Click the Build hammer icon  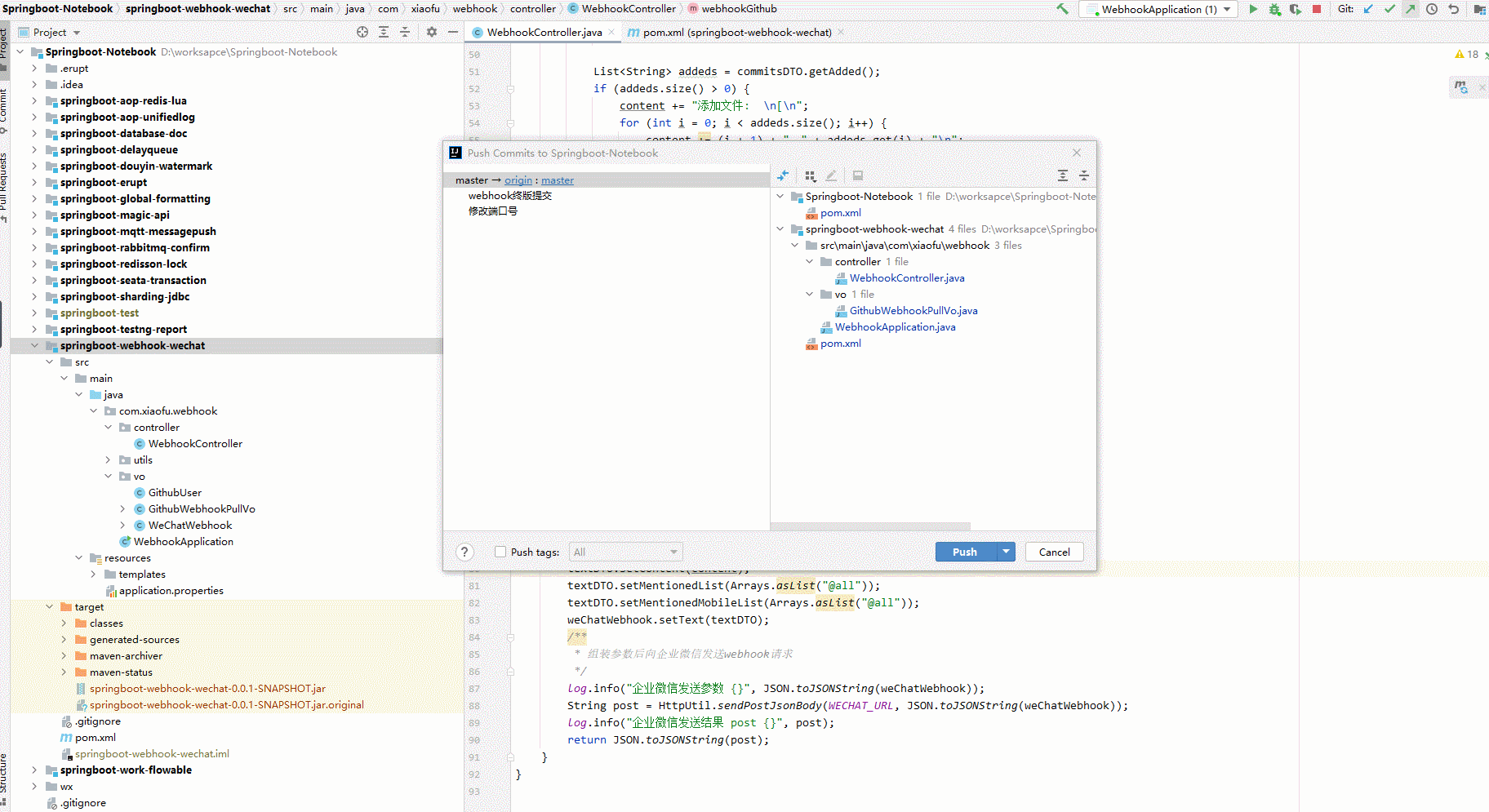pyautogui.click(x=1062, y=9)
